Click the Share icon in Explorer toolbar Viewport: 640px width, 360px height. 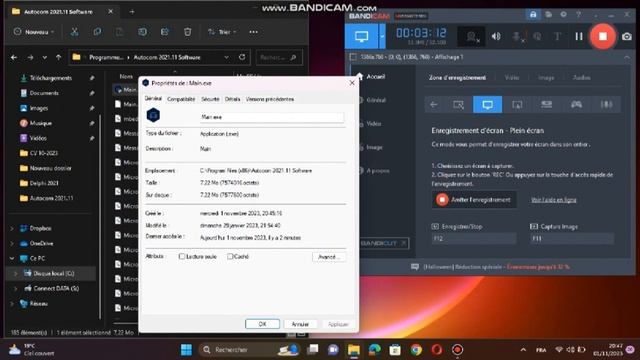pos(164,32)
